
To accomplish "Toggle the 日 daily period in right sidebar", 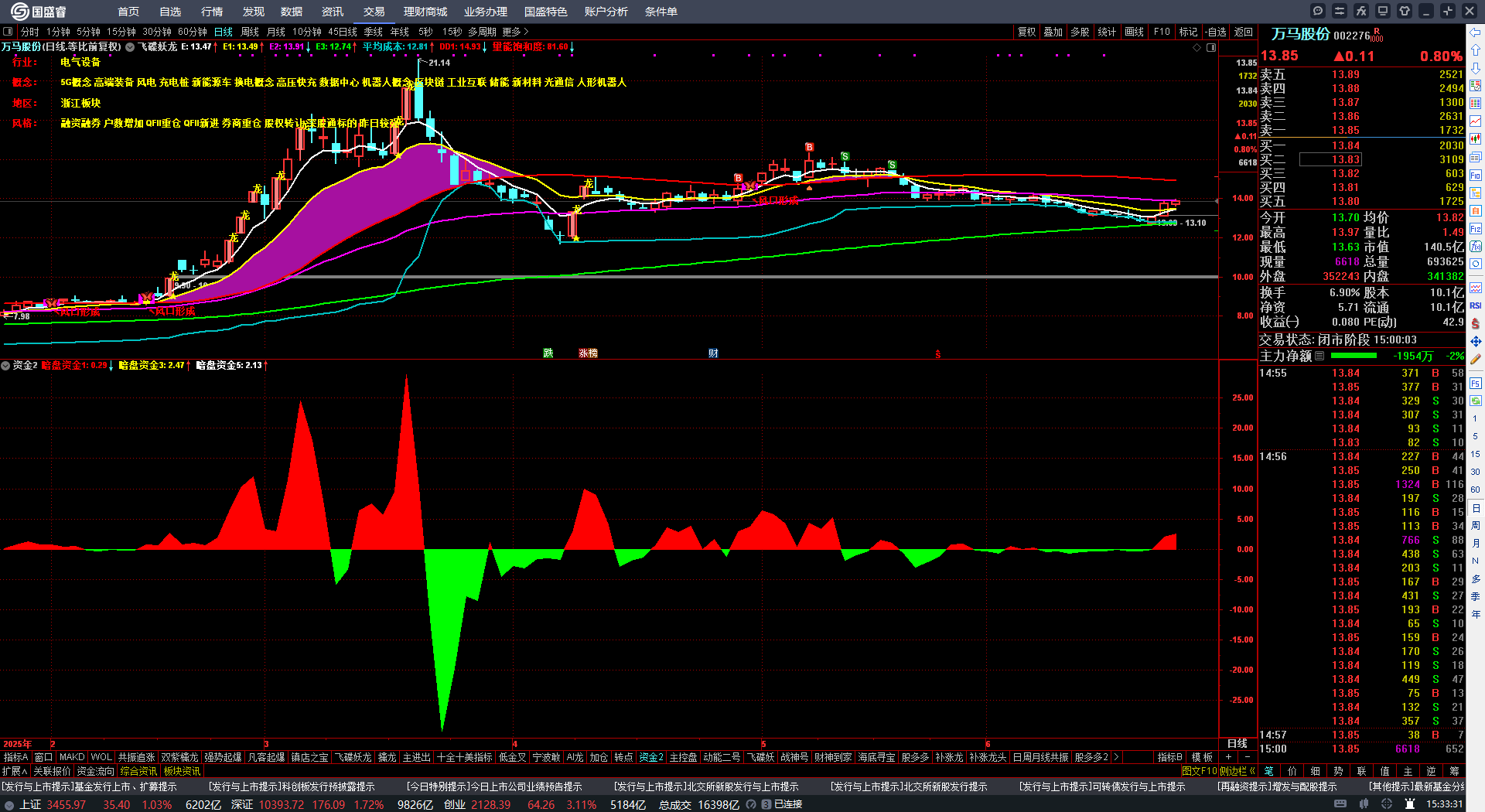I will point(1476,508).
